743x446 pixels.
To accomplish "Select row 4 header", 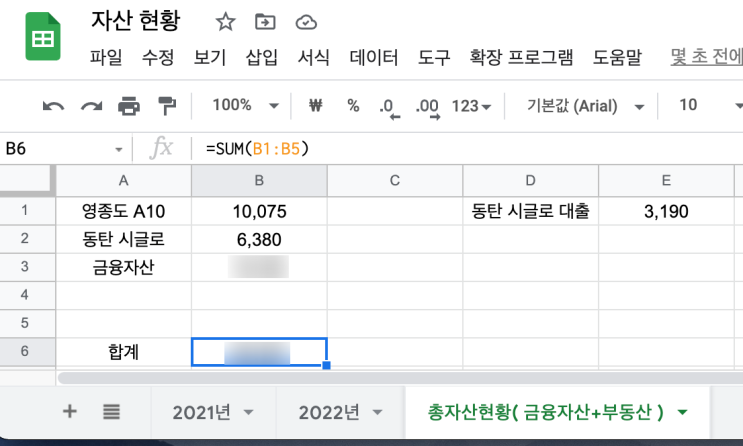I will pyautogui.click(x=27, y=295).
